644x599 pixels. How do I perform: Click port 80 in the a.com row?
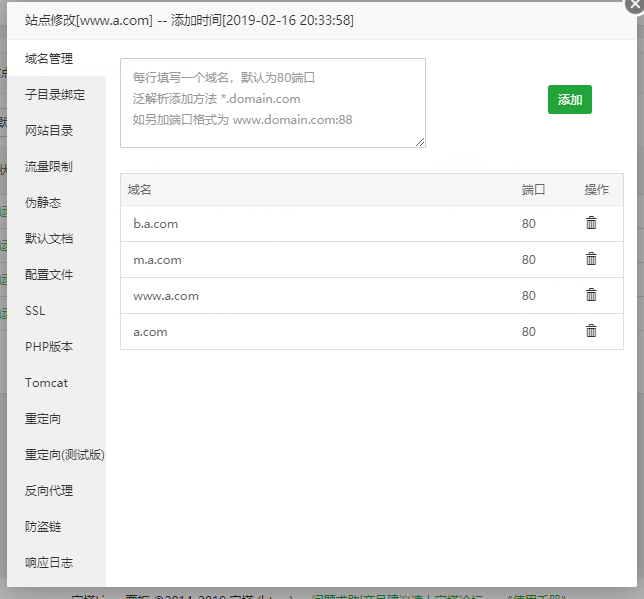point(529,332)
